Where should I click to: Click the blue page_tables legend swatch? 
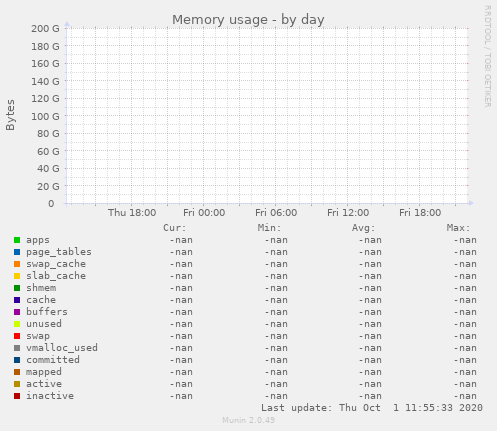(17, 252)
